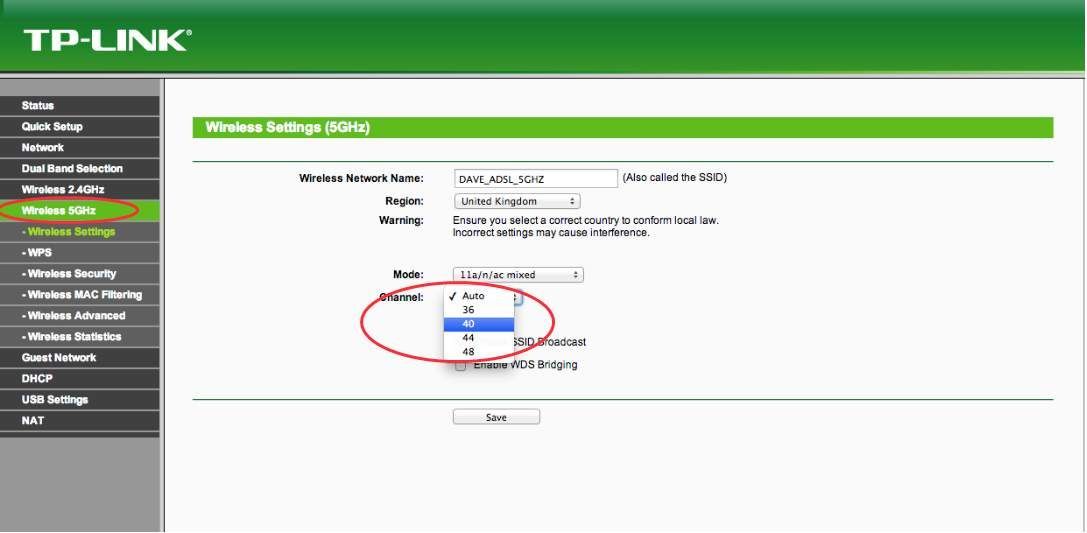
Task: Choose channel 44 from the list
Action: pyautogui.click(x=479, y=338)
